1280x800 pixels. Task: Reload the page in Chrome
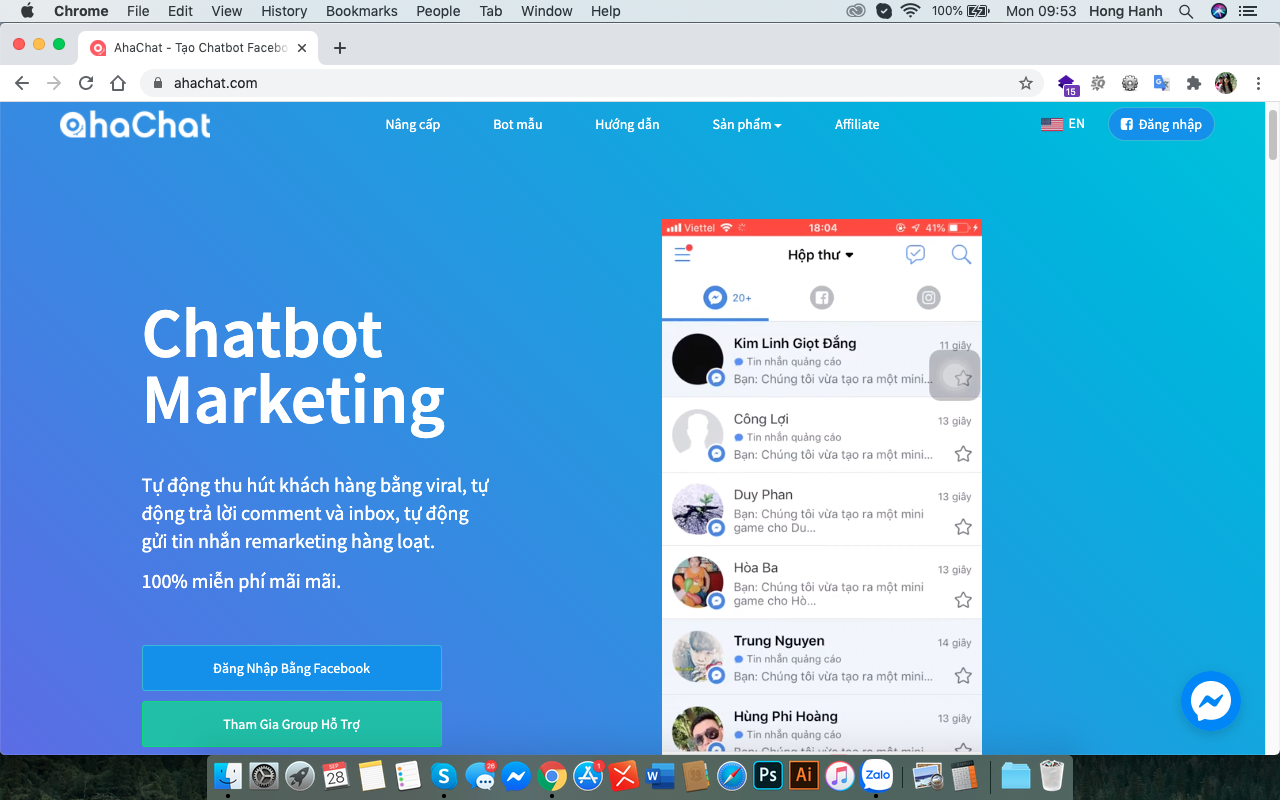pos(86,83)
